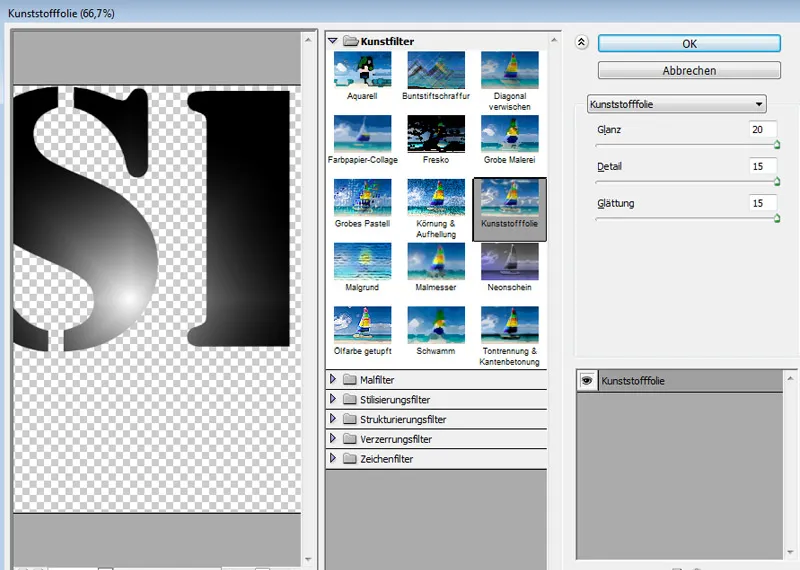Click the Verzerrungsfilter folder icon
Image resolution: width=800 pixels, height=570 pixels.
pos(349,438)
